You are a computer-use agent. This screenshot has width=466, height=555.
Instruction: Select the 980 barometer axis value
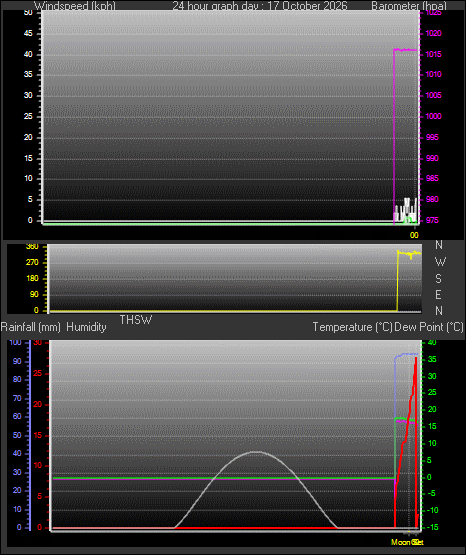[x=432, y=199]
